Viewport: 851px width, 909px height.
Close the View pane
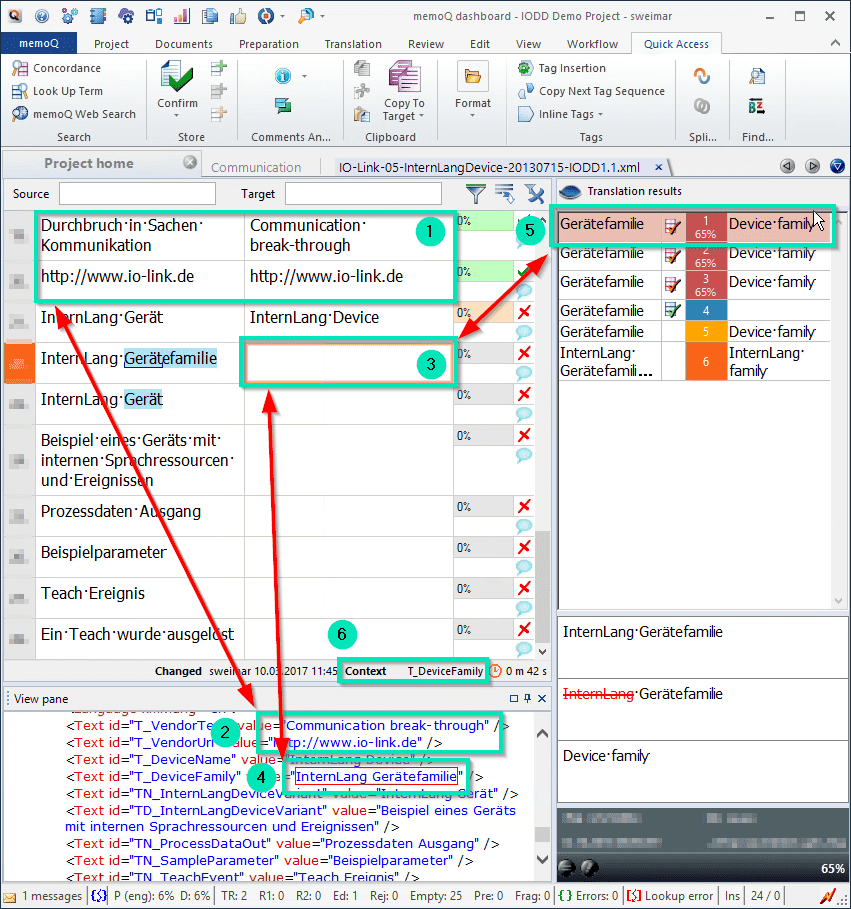point(542,699)
